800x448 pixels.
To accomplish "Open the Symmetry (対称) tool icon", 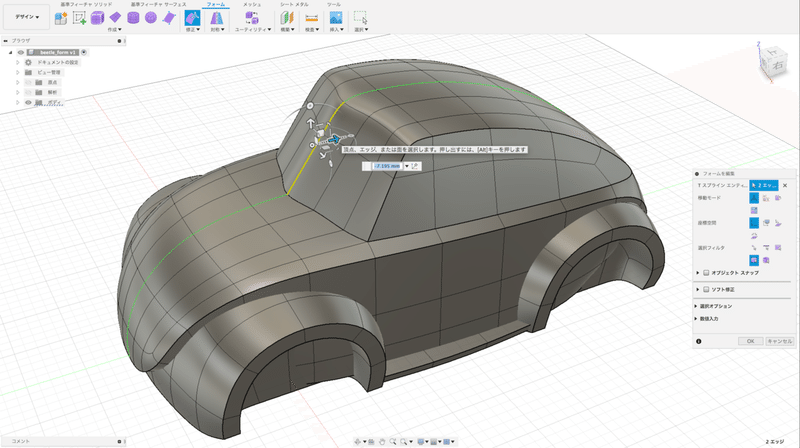I will click(216, 18).
